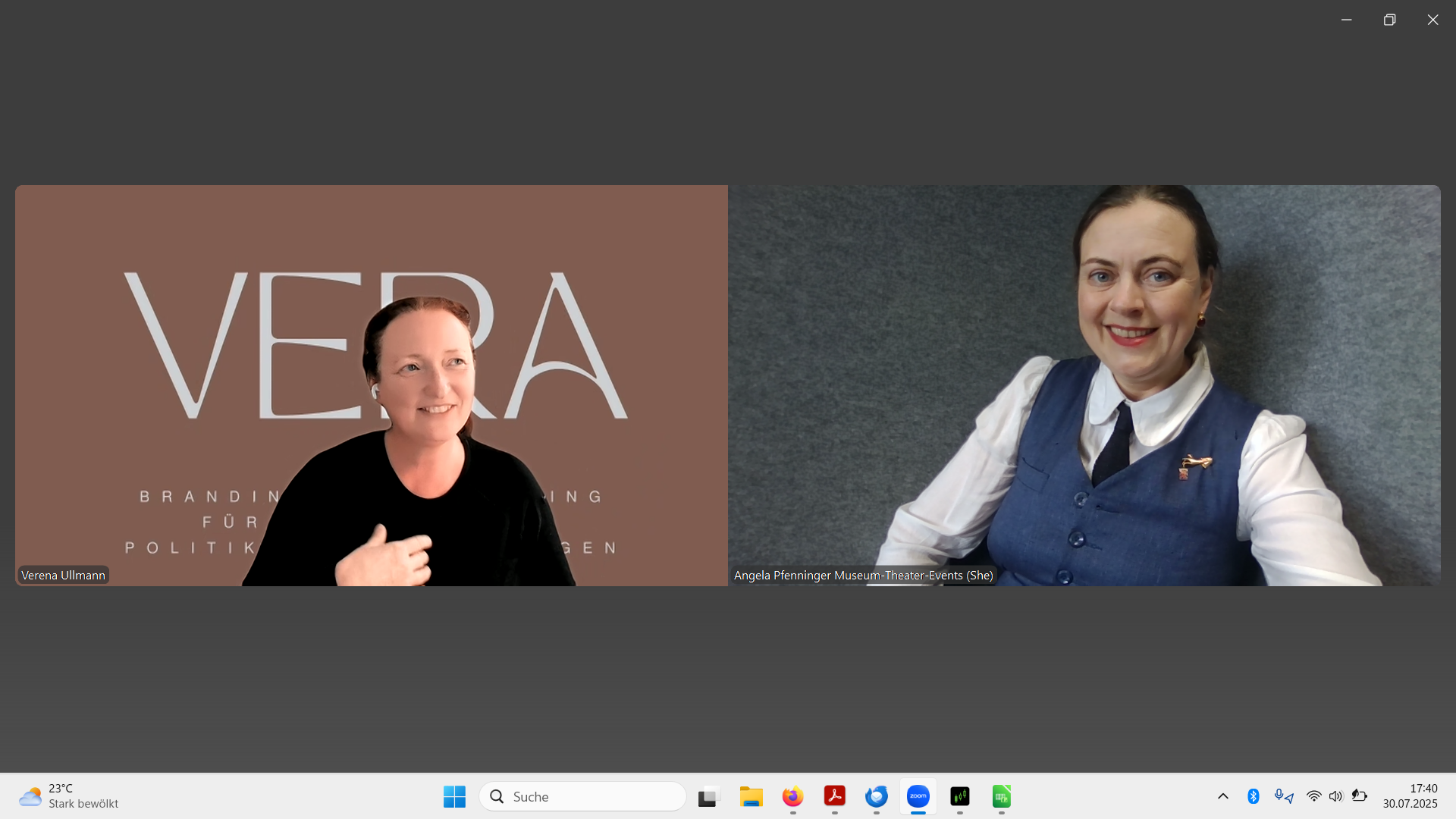1456x819 pixels.
Task: Open the weather widget showing 23°C
Action: click(68, 796)
